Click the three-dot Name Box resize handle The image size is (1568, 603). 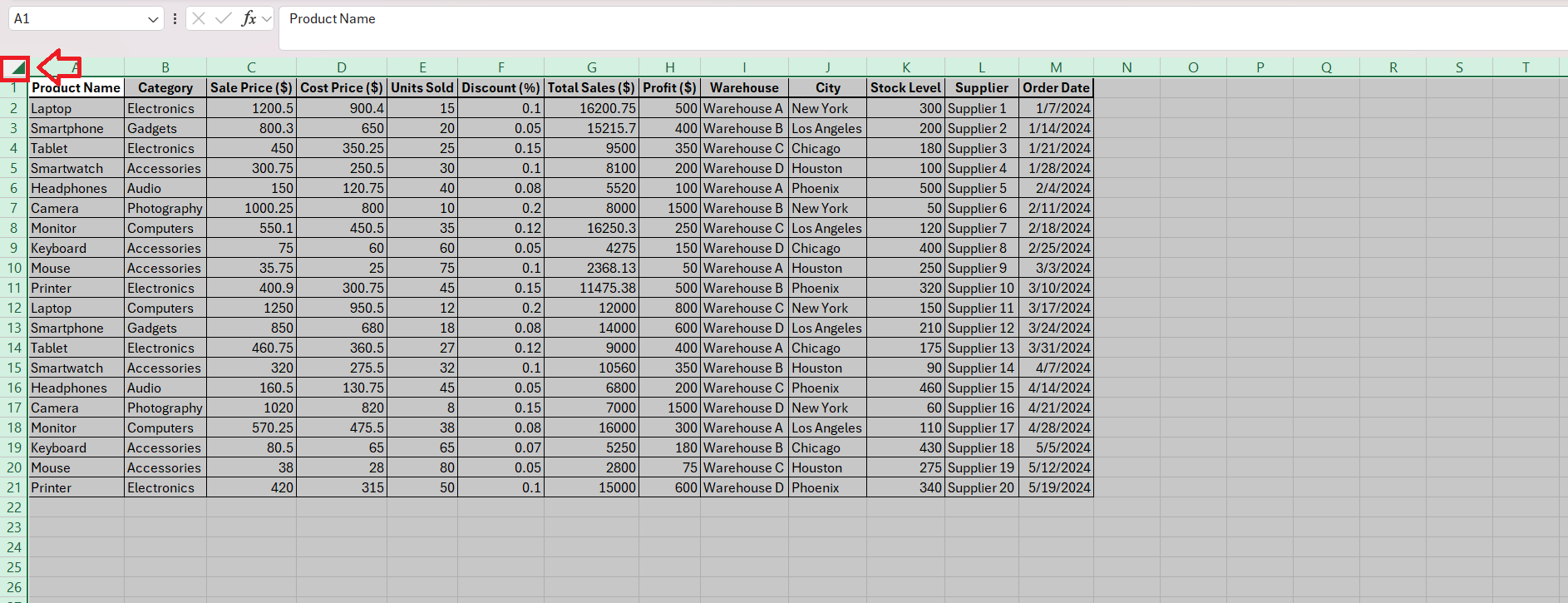[175, 18]
